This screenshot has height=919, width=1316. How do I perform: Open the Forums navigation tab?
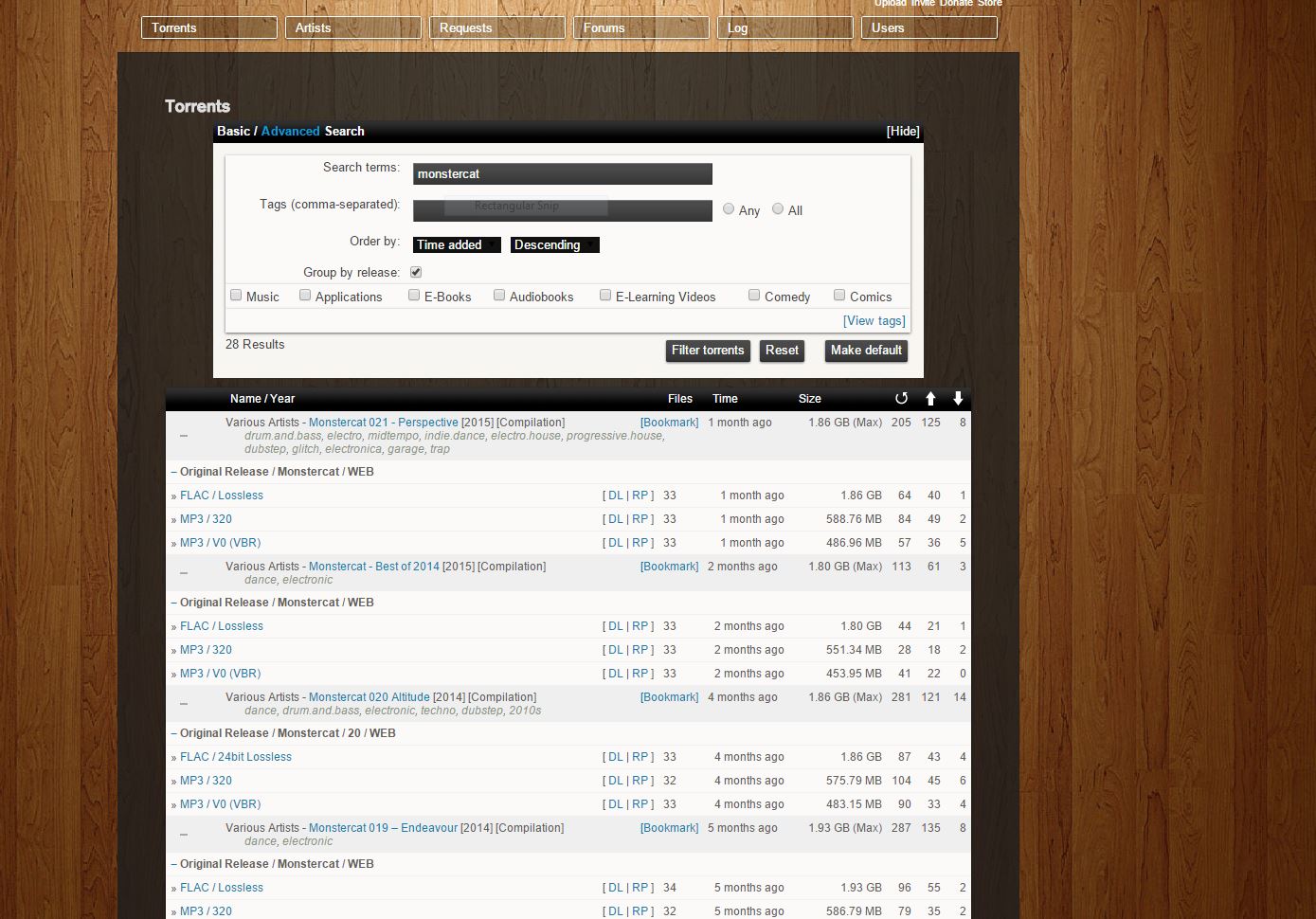click(641, 27)
